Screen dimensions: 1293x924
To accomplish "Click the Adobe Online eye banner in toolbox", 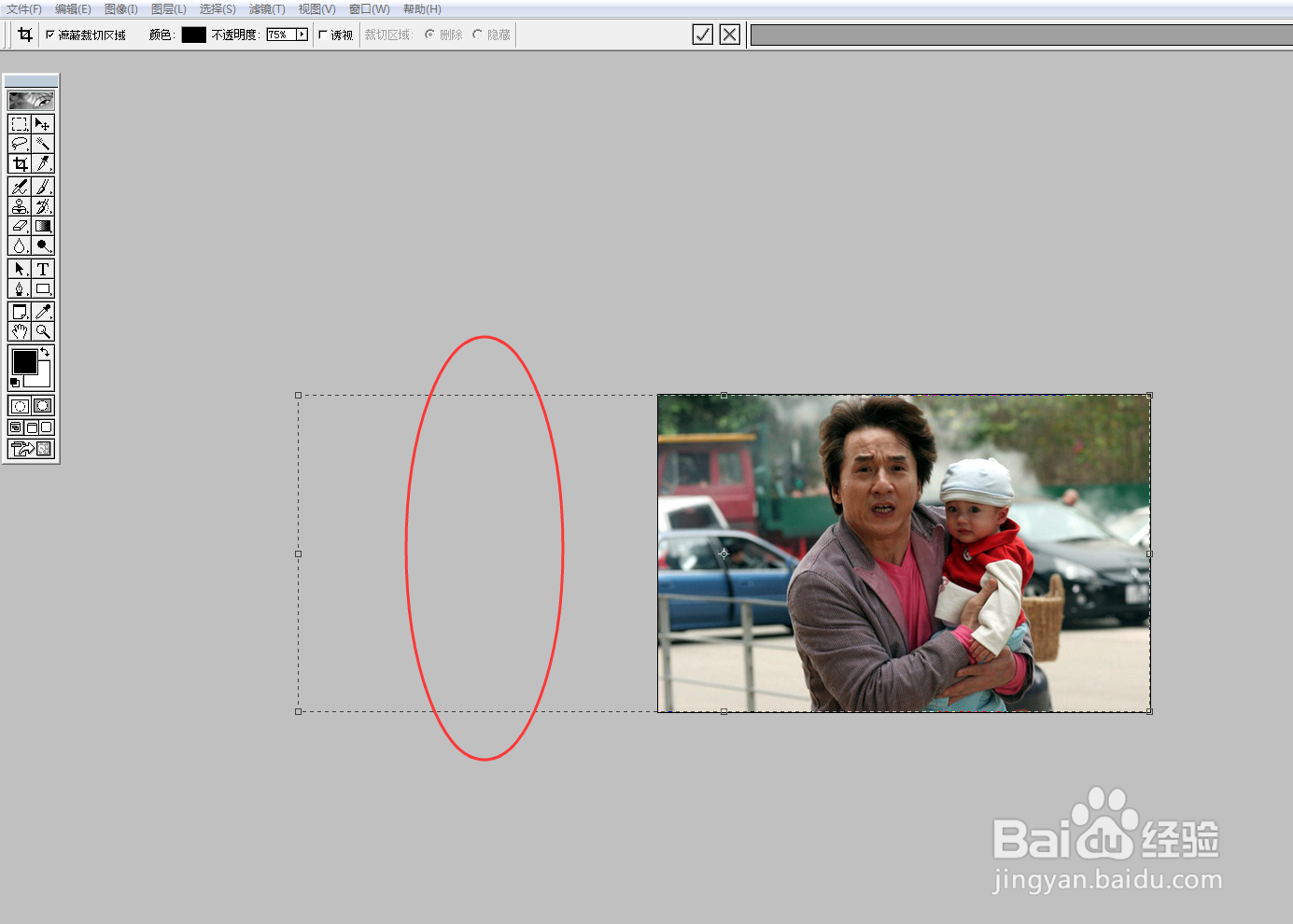I will point(31,100).
